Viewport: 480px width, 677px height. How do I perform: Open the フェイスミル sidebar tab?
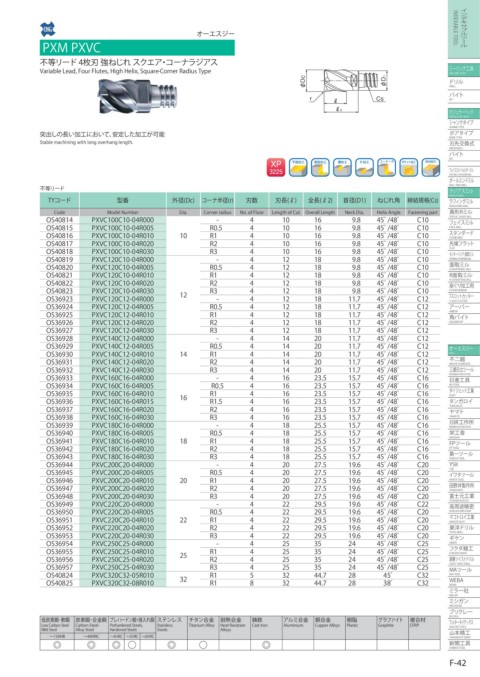coord(464,223)
